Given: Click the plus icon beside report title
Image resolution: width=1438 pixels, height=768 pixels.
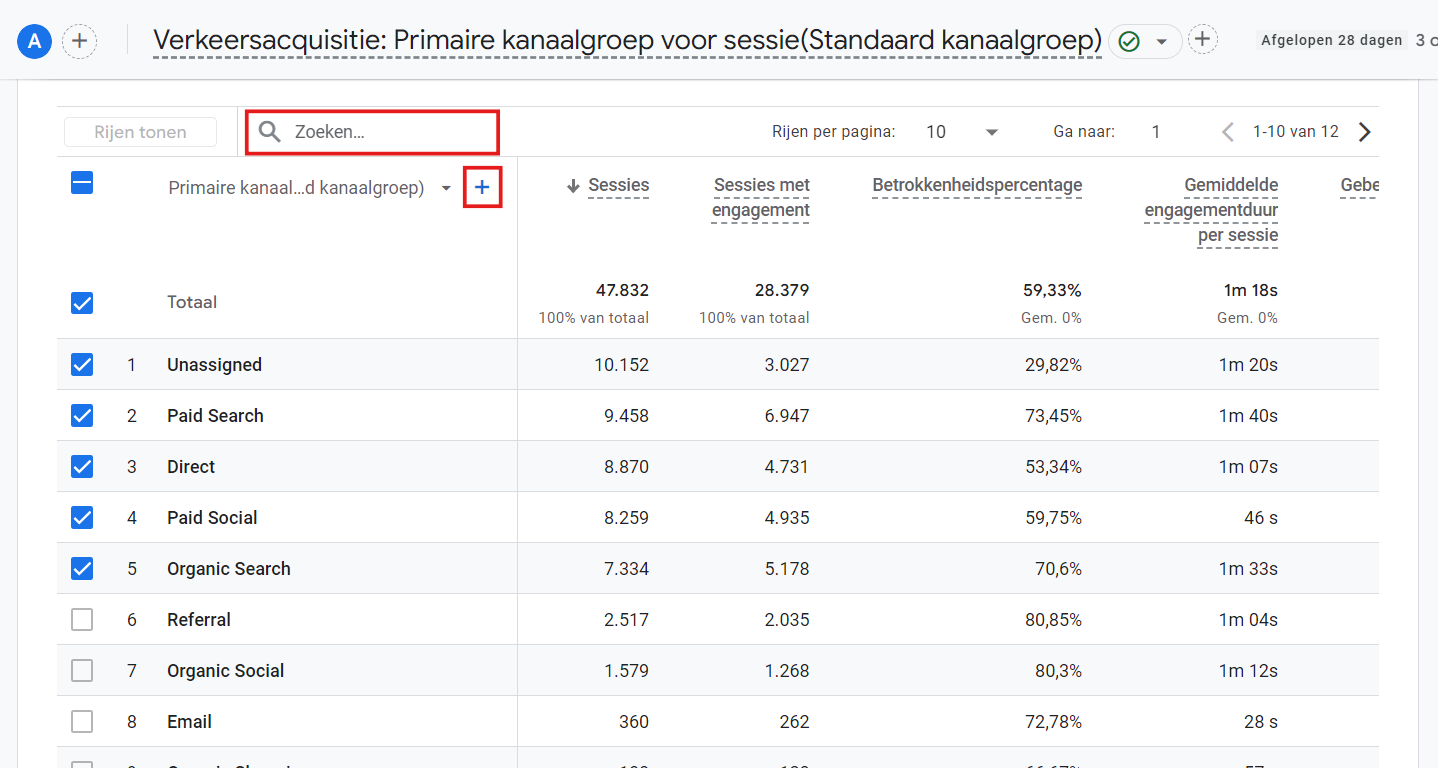Looking at the screenshot, I should [1202, 40].
